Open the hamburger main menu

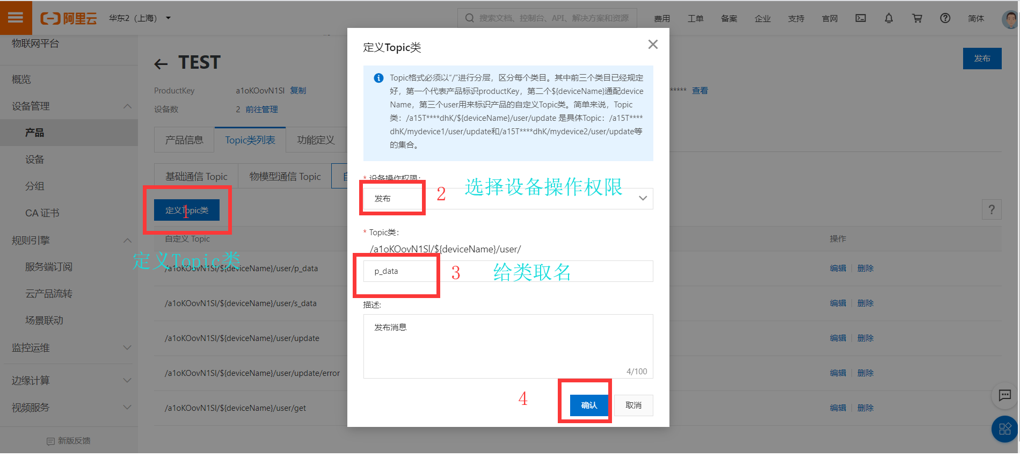tap(16, 18)
